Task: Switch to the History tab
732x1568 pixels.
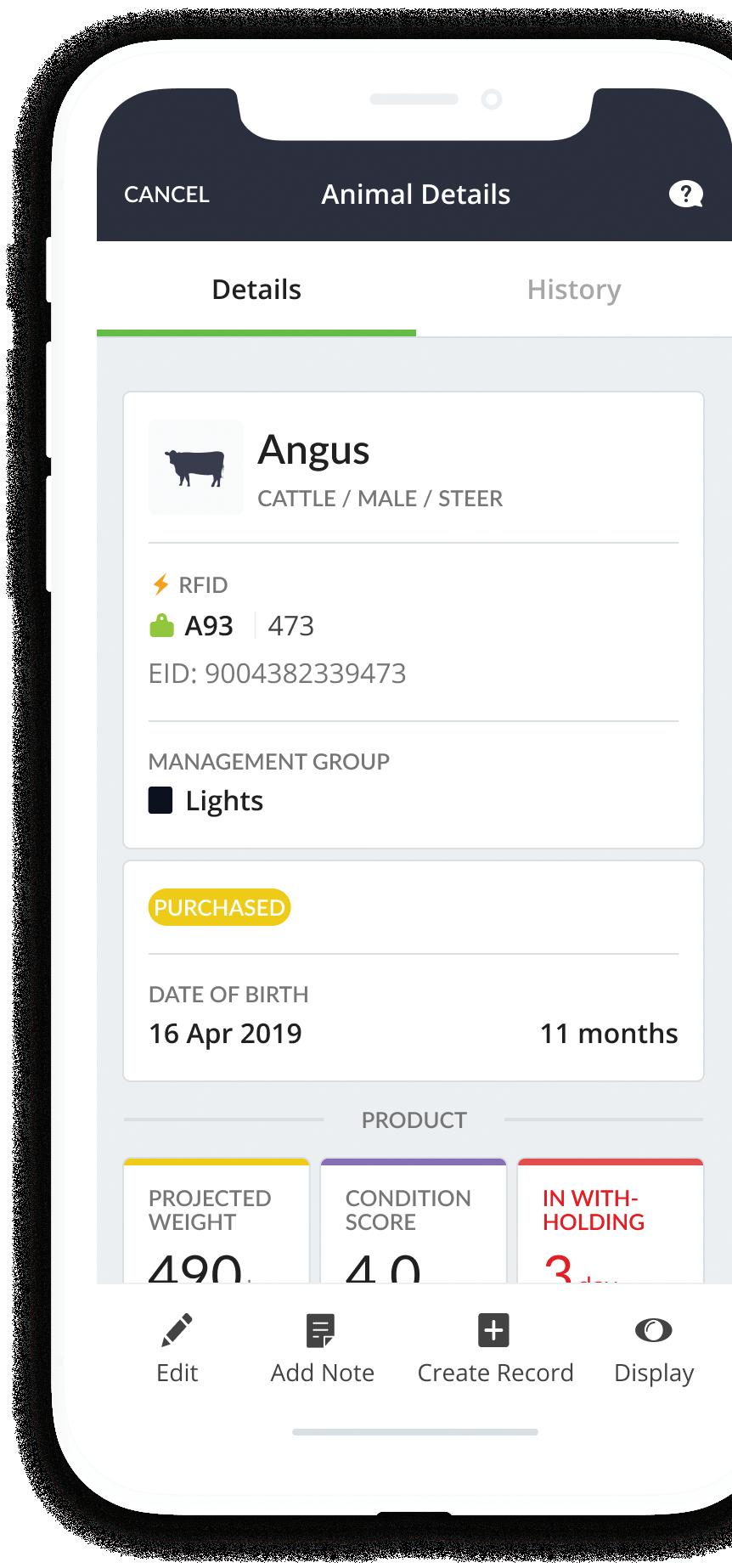Action: [x=573, y=290]
